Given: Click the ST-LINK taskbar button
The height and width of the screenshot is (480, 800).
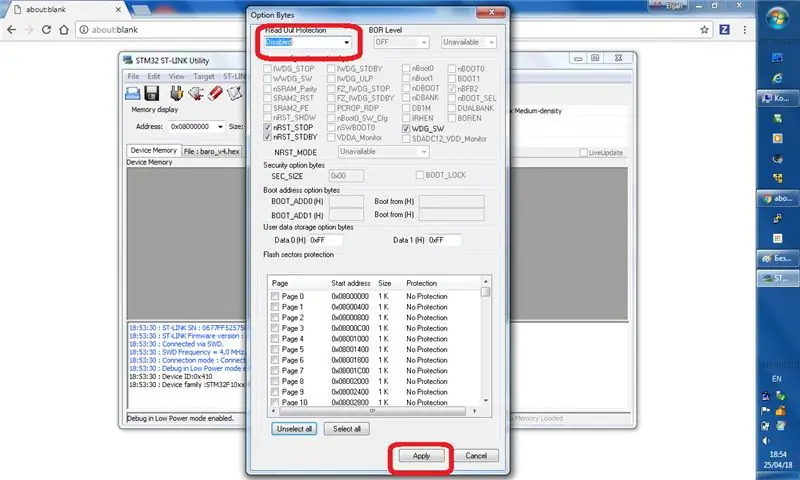Looking at the screenshot, I should (778, 279).
